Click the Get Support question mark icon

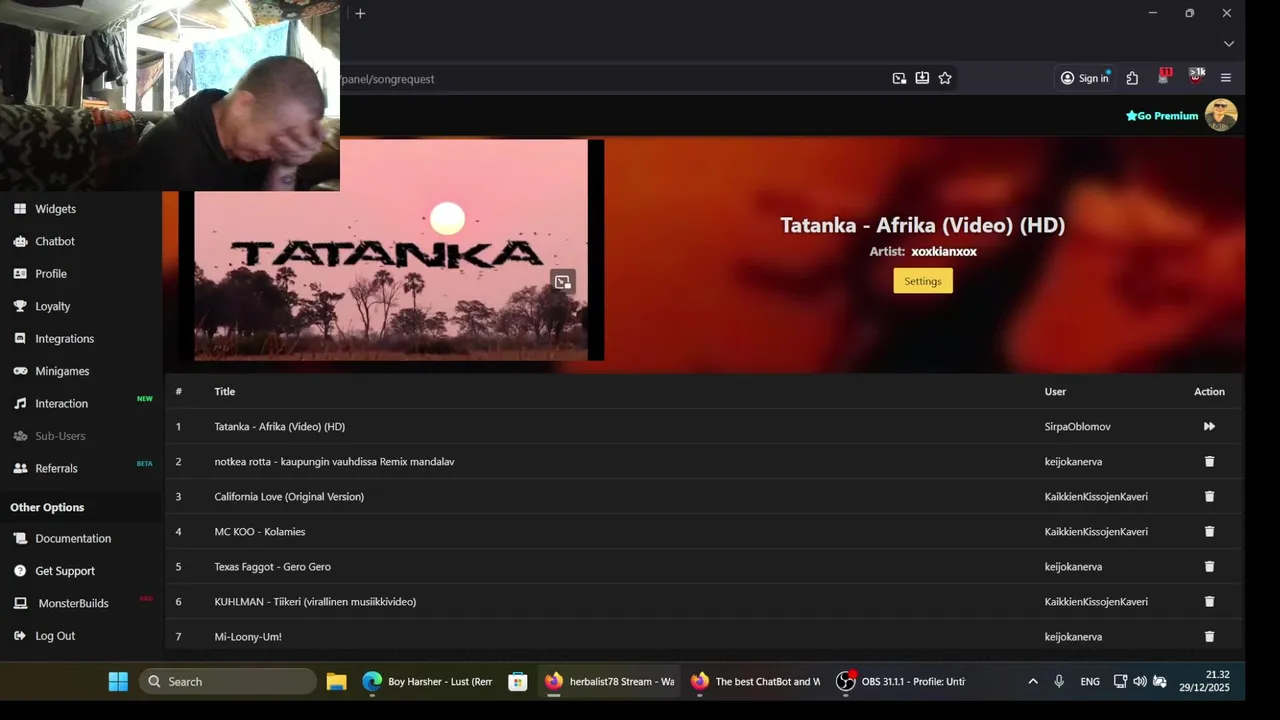pyautogui.click(x=20, y=571)
